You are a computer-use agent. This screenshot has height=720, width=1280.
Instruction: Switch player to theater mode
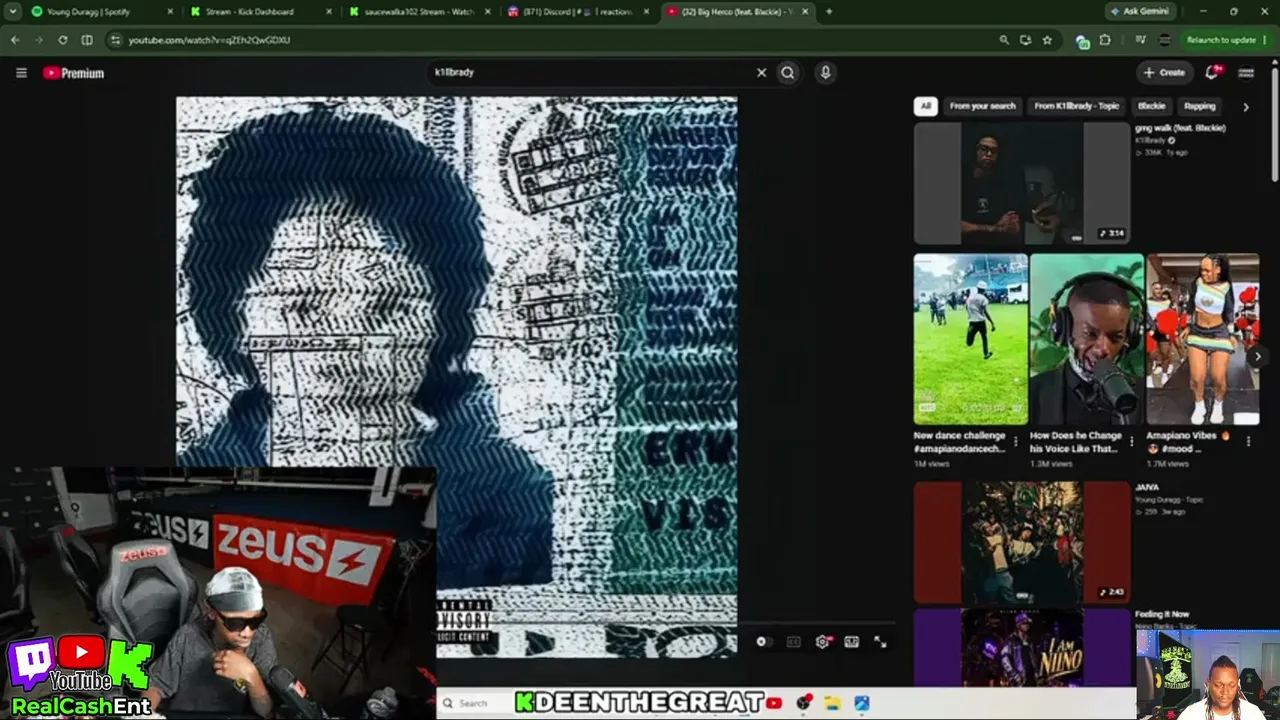point(851,642)
